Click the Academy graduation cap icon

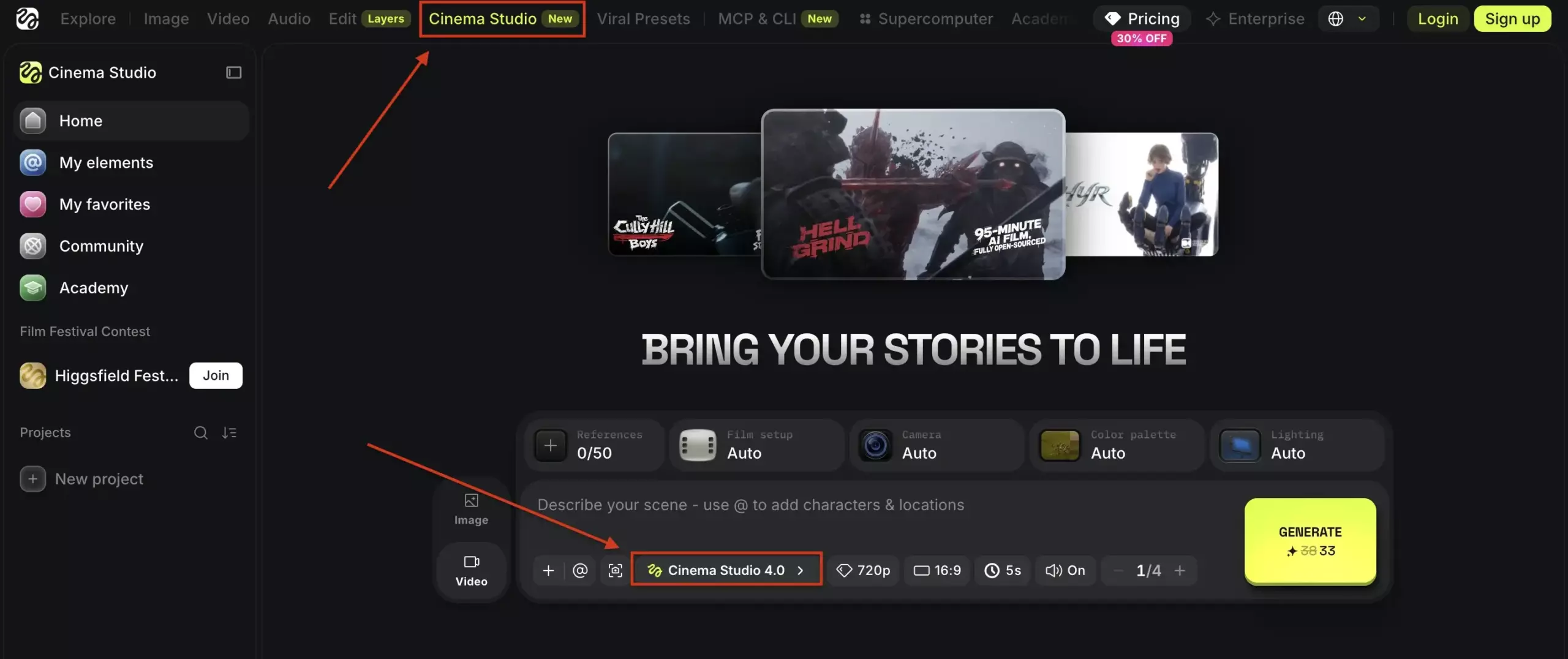point(33,288)
